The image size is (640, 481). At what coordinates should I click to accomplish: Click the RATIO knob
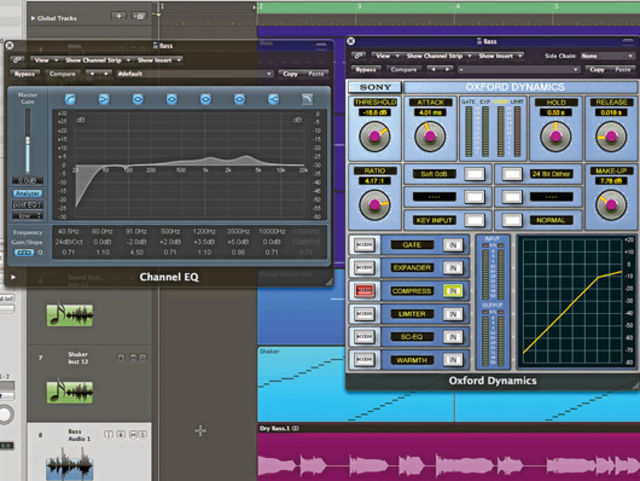[x=374, y=204]
